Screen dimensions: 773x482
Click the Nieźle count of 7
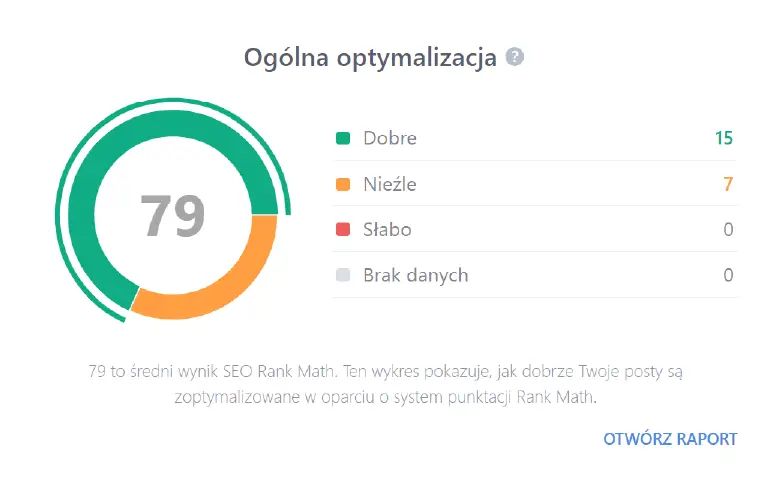728,184
